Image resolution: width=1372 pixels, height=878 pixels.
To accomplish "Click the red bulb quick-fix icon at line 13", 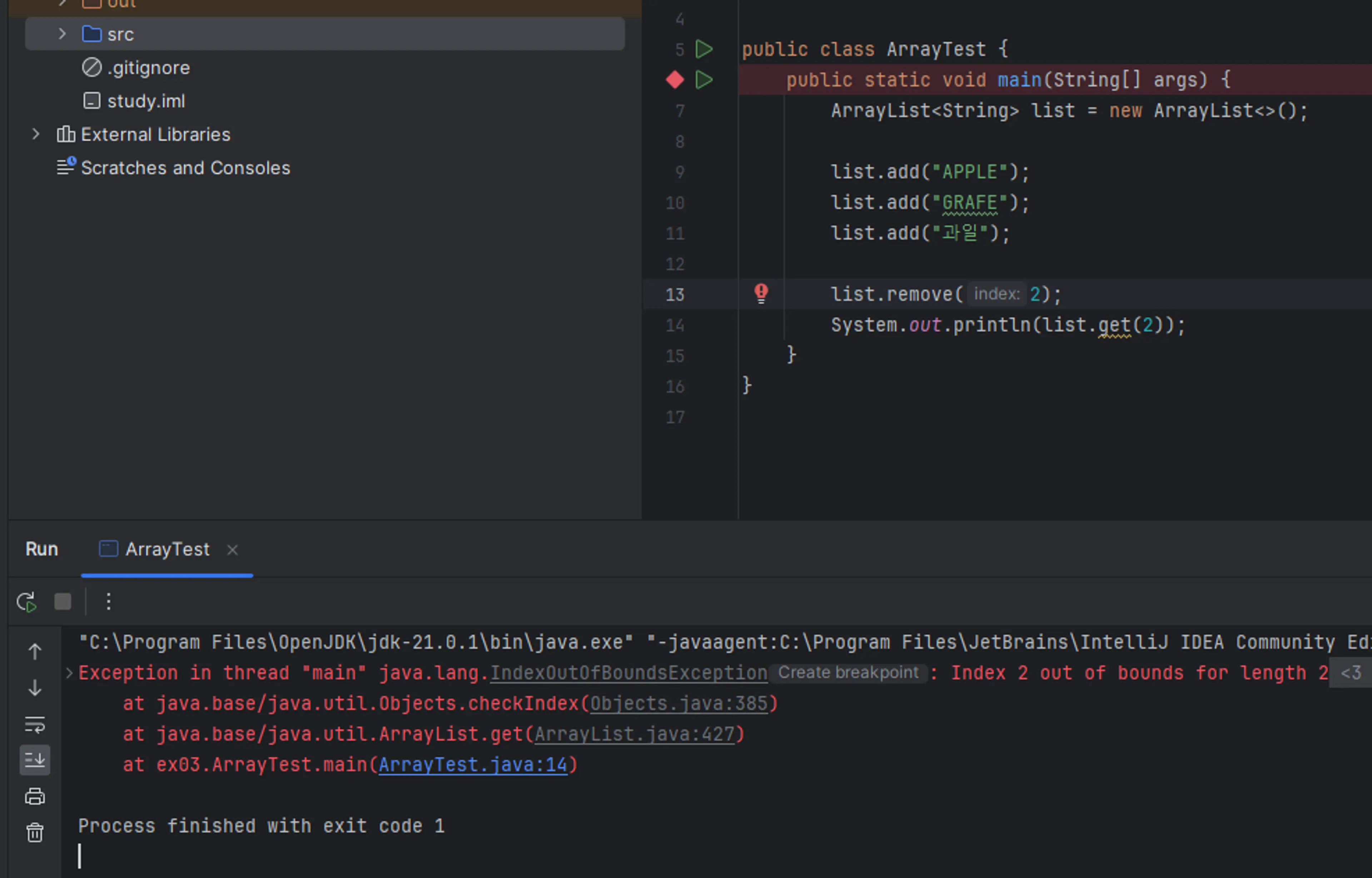I will pyautogui.click(x=761, y=294).
